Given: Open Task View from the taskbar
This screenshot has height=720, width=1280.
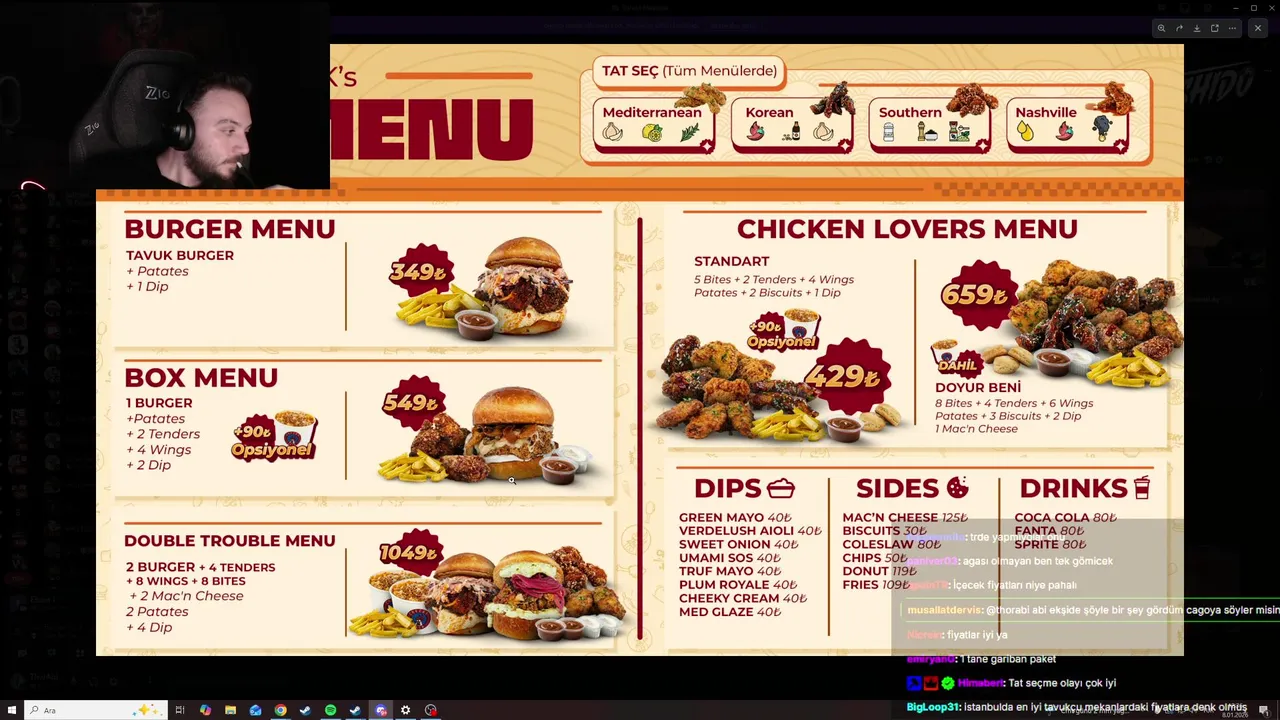Looking at the screenshot, I should tap(180, 710).
